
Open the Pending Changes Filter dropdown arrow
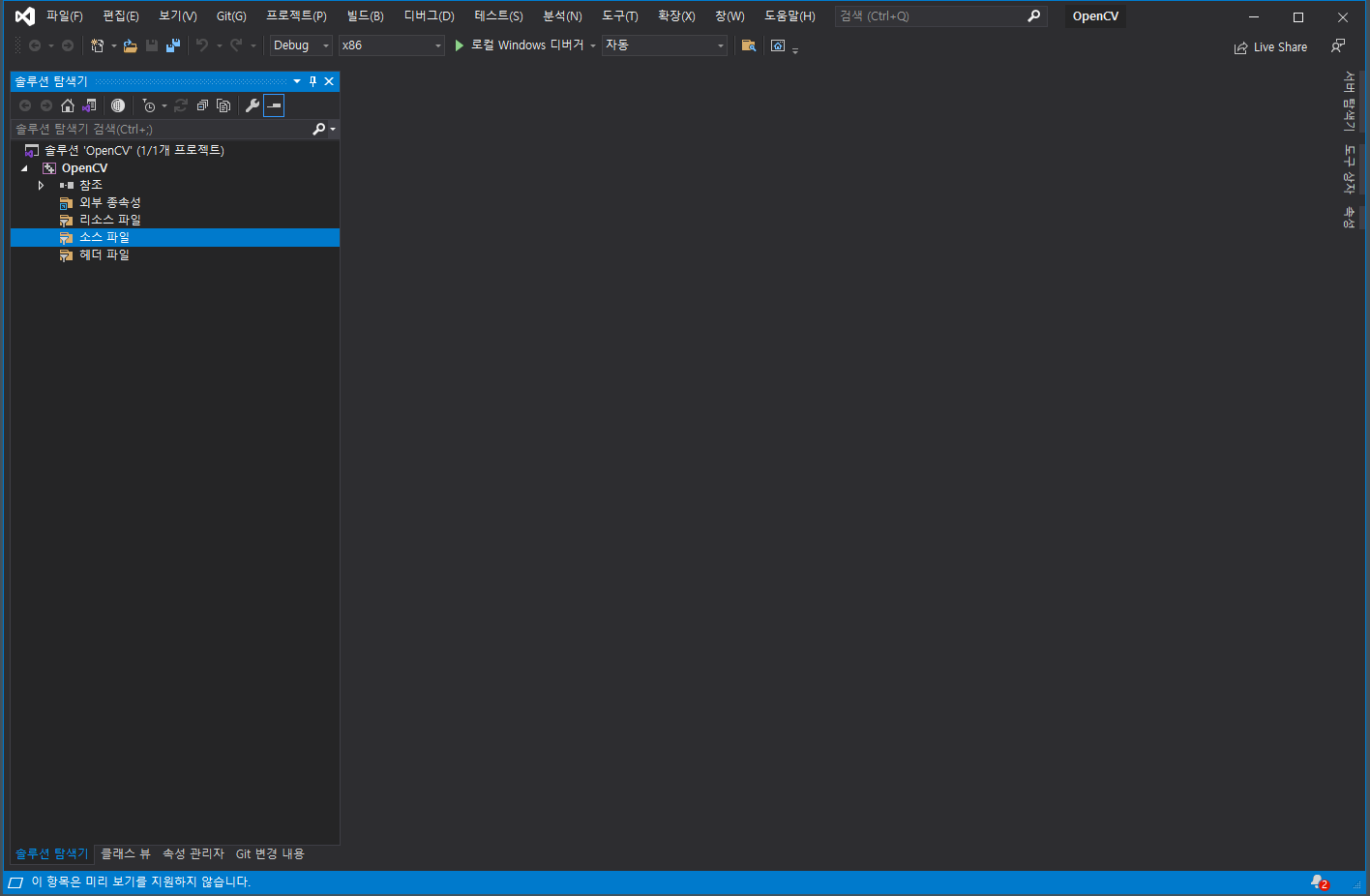[x=164, y=105]
